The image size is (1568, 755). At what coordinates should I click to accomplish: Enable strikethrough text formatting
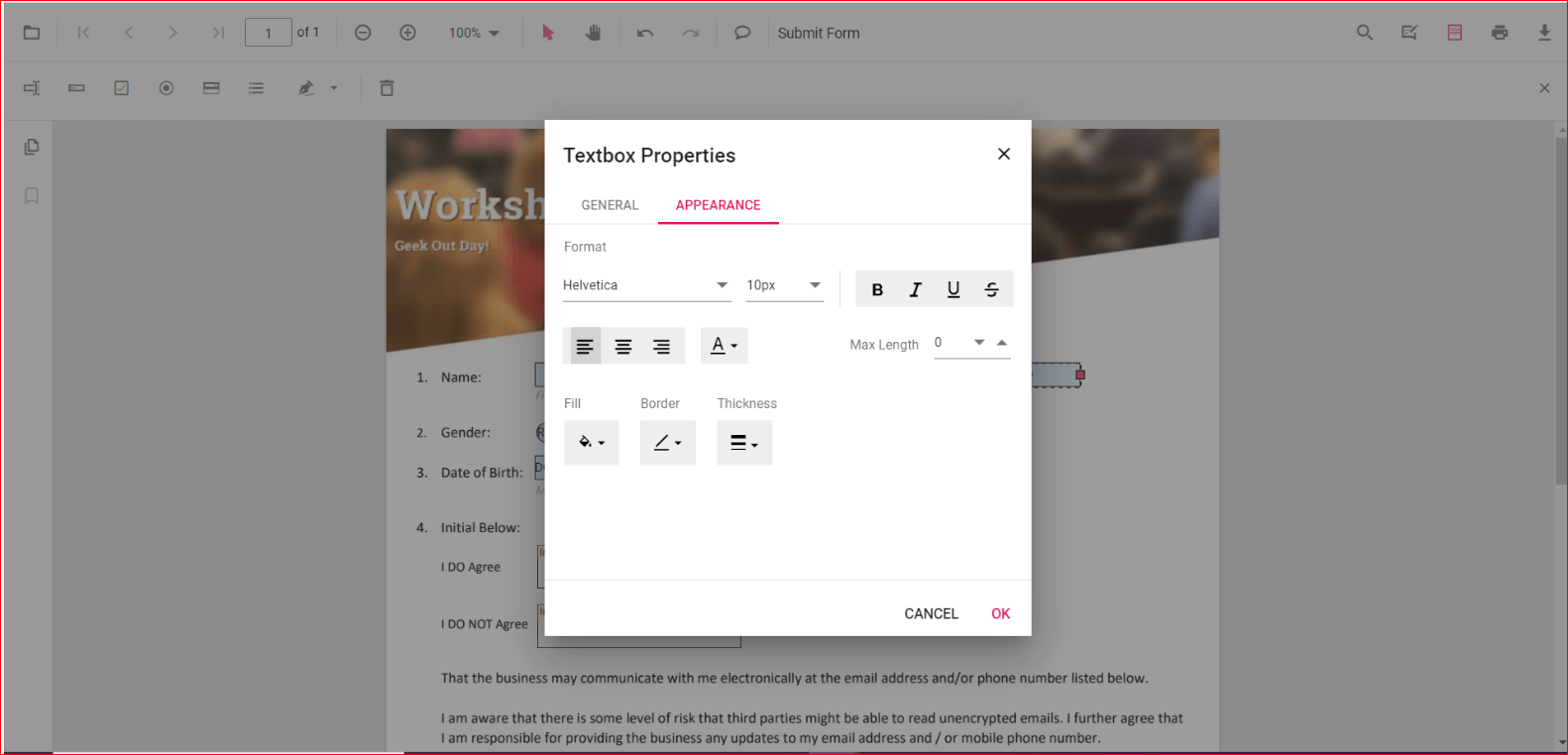(x=991, y=289)
